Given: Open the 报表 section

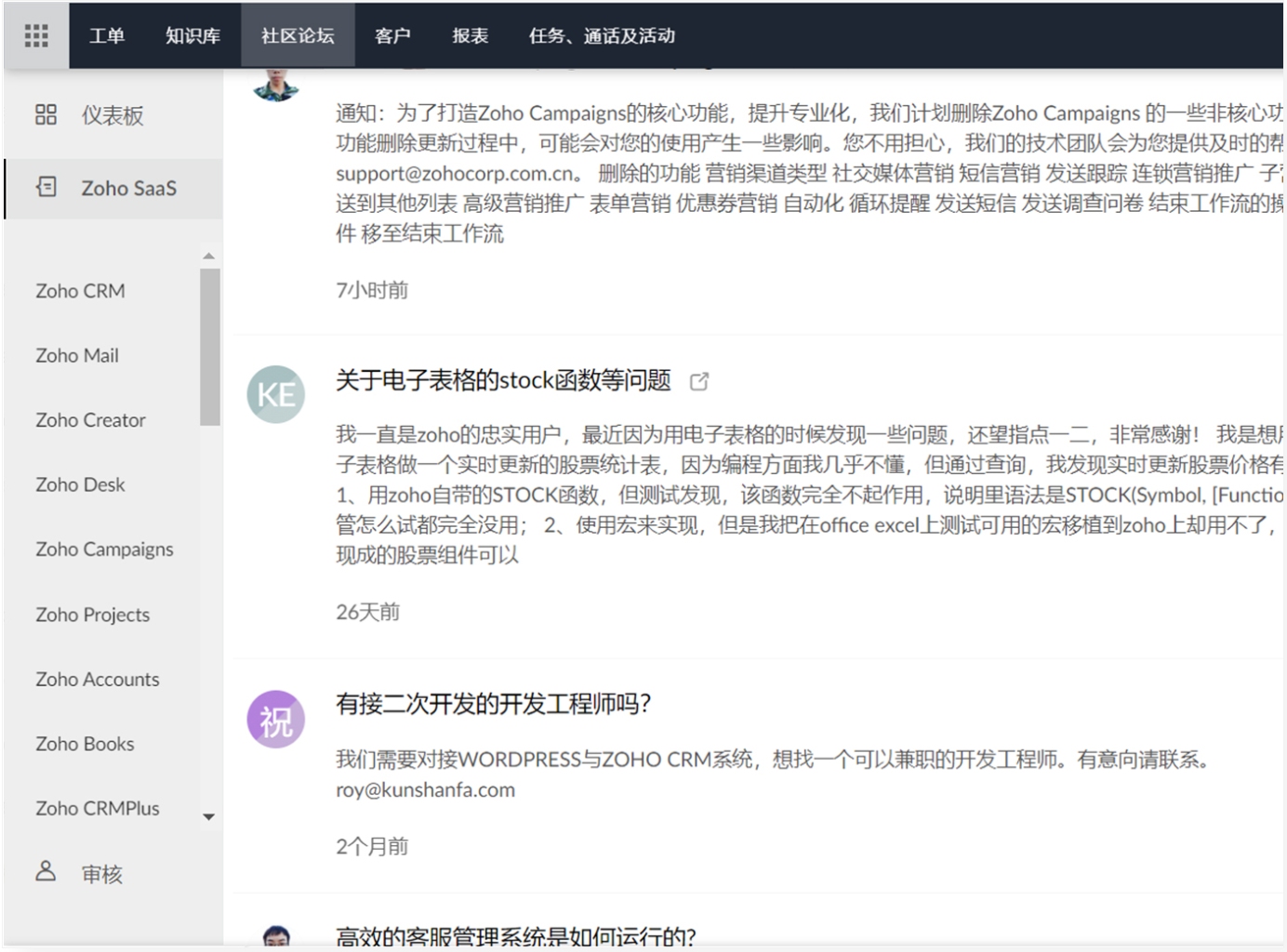Looking at the screenshot, I should [471, 37].
